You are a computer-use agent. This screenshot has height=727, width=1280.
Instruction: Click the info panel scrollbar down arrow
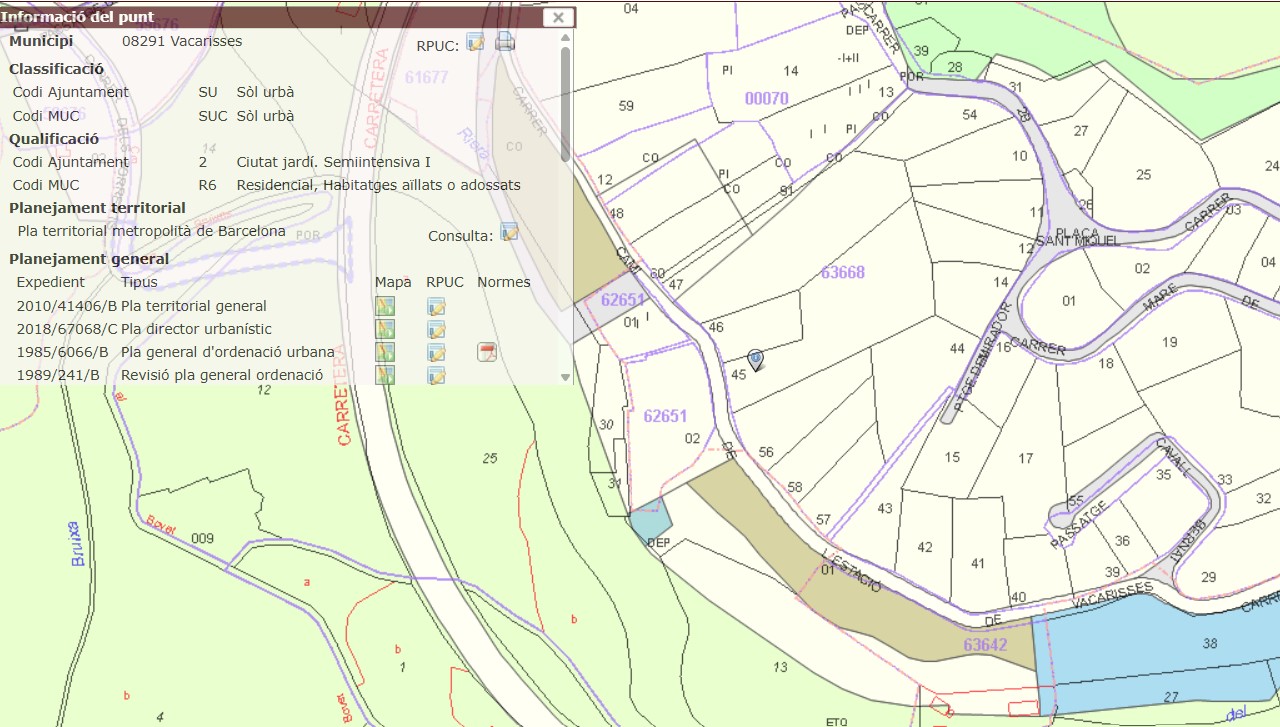tap(565, 377)
